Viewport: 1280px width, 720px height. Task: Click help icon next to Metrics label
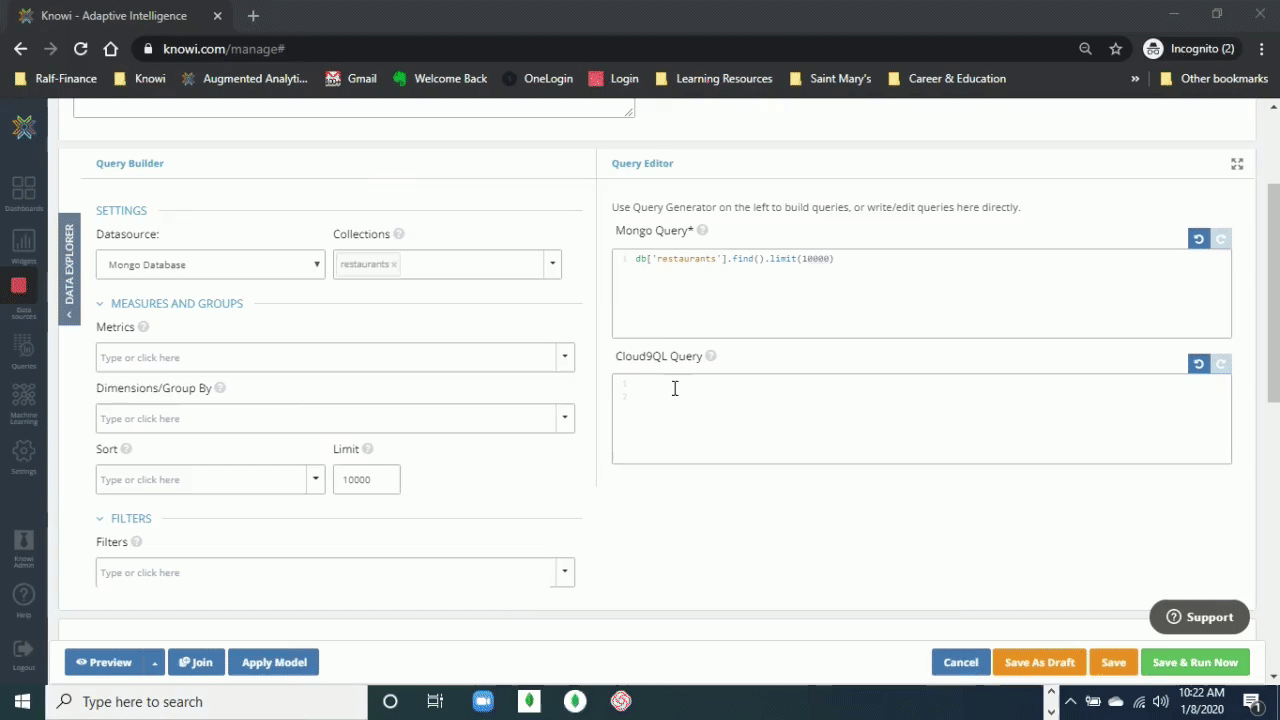(143, 327)
